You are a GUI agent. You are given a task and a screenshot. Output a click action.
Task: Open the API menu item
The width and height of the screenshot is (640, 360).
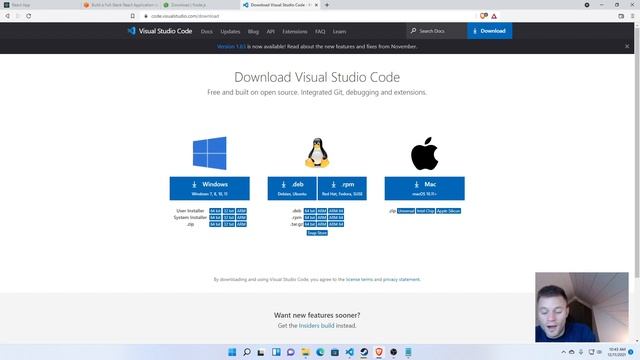point(271,31)
